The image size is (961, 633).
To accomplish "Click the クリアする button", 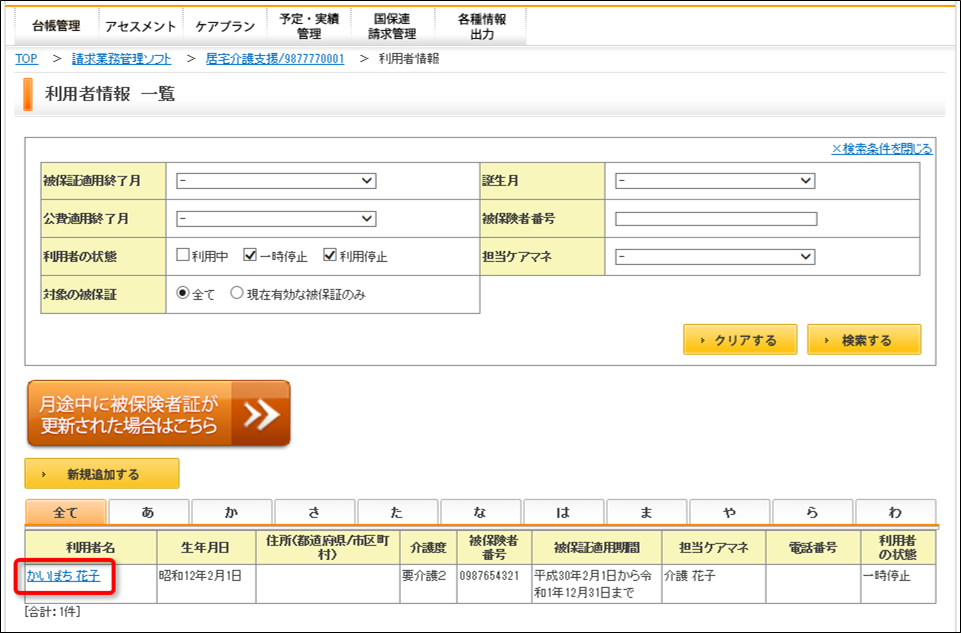I will (x=740, y=339).
